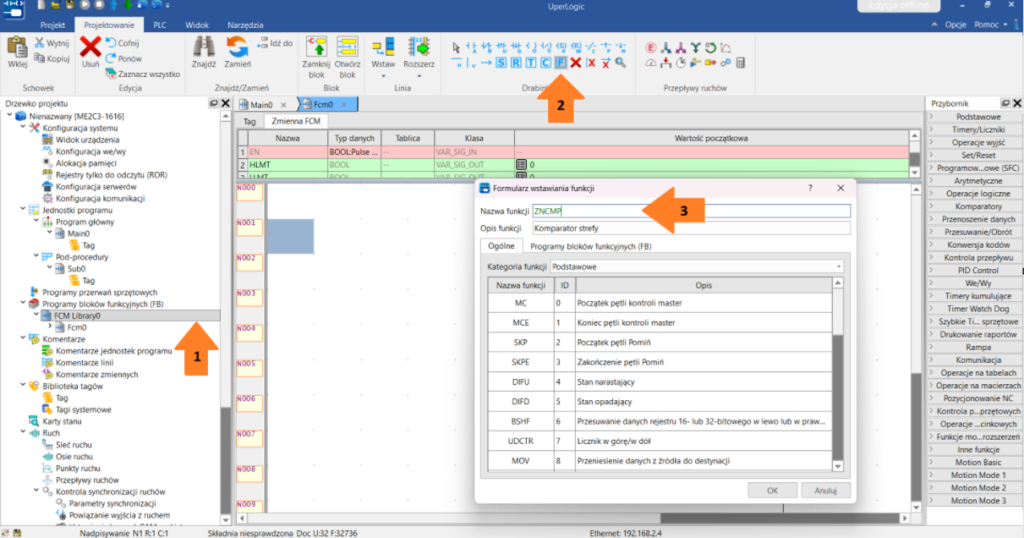Click the Nazwa funkcji input field

692,211
